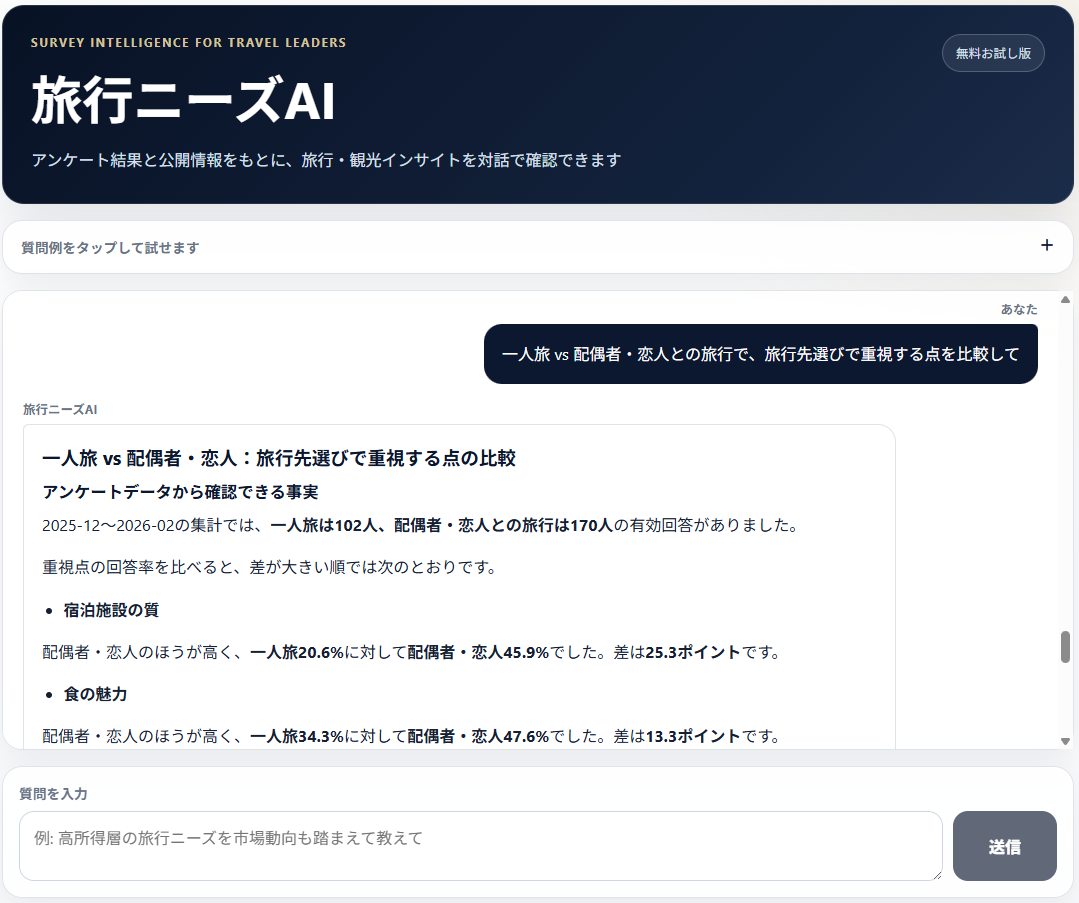1079x903 pixels.
Task: Click the 質問を入力 field label
Action: tap(53, 794)
